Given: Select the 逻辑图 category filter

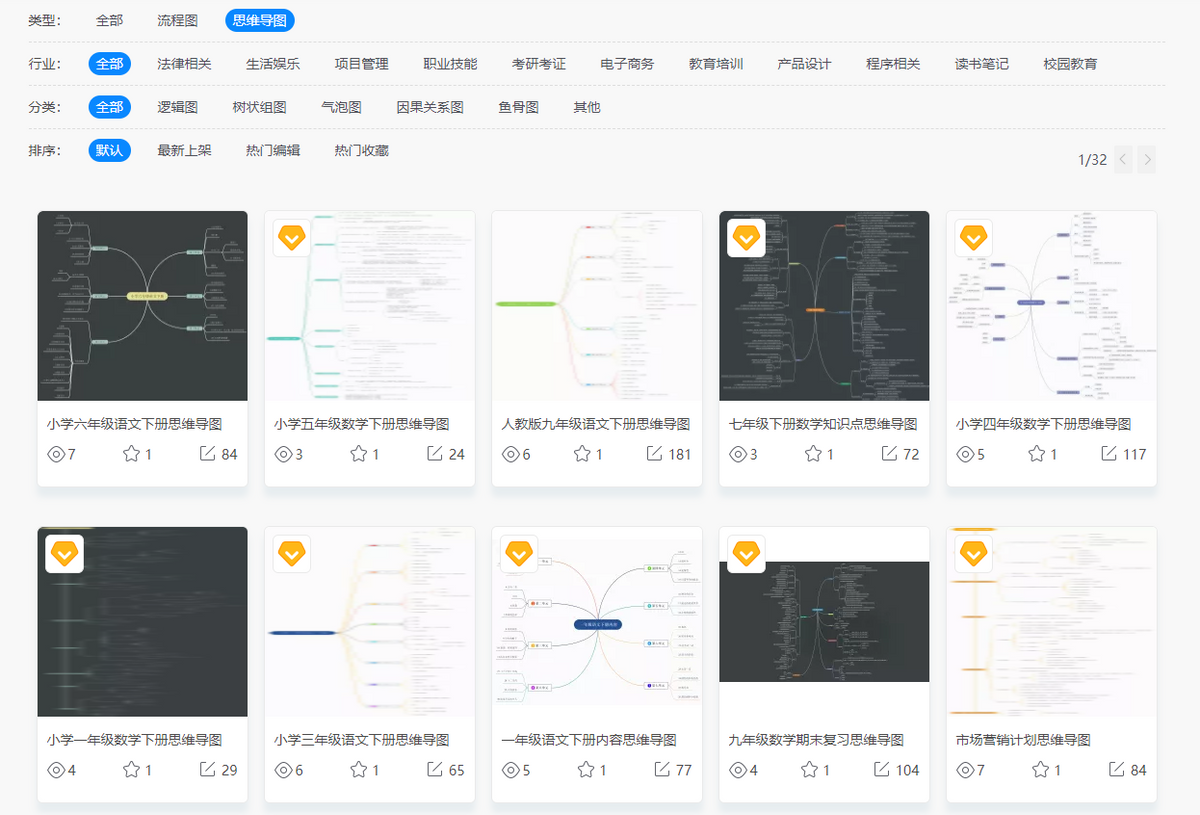Looking at the screenshot, I should point(179,107).
